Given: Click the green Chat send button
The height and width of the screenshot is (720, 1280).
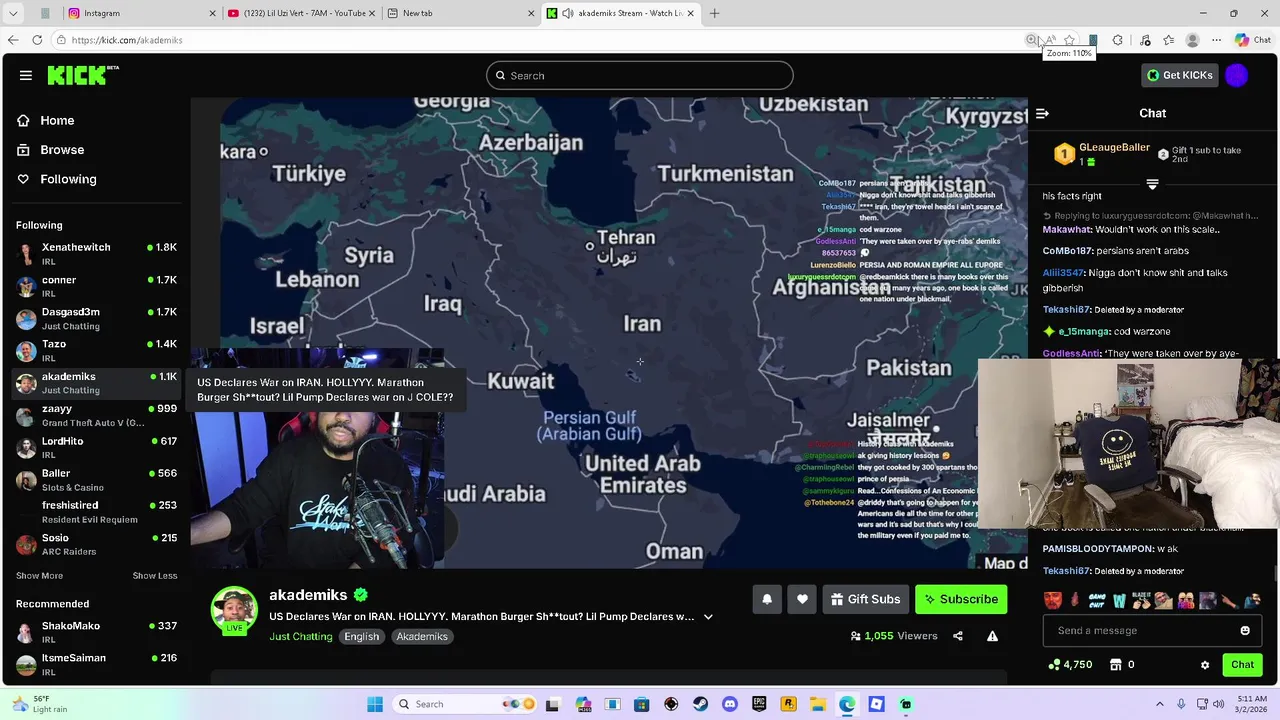Looking at the screenshot, I should click(x=1242, y=664).
